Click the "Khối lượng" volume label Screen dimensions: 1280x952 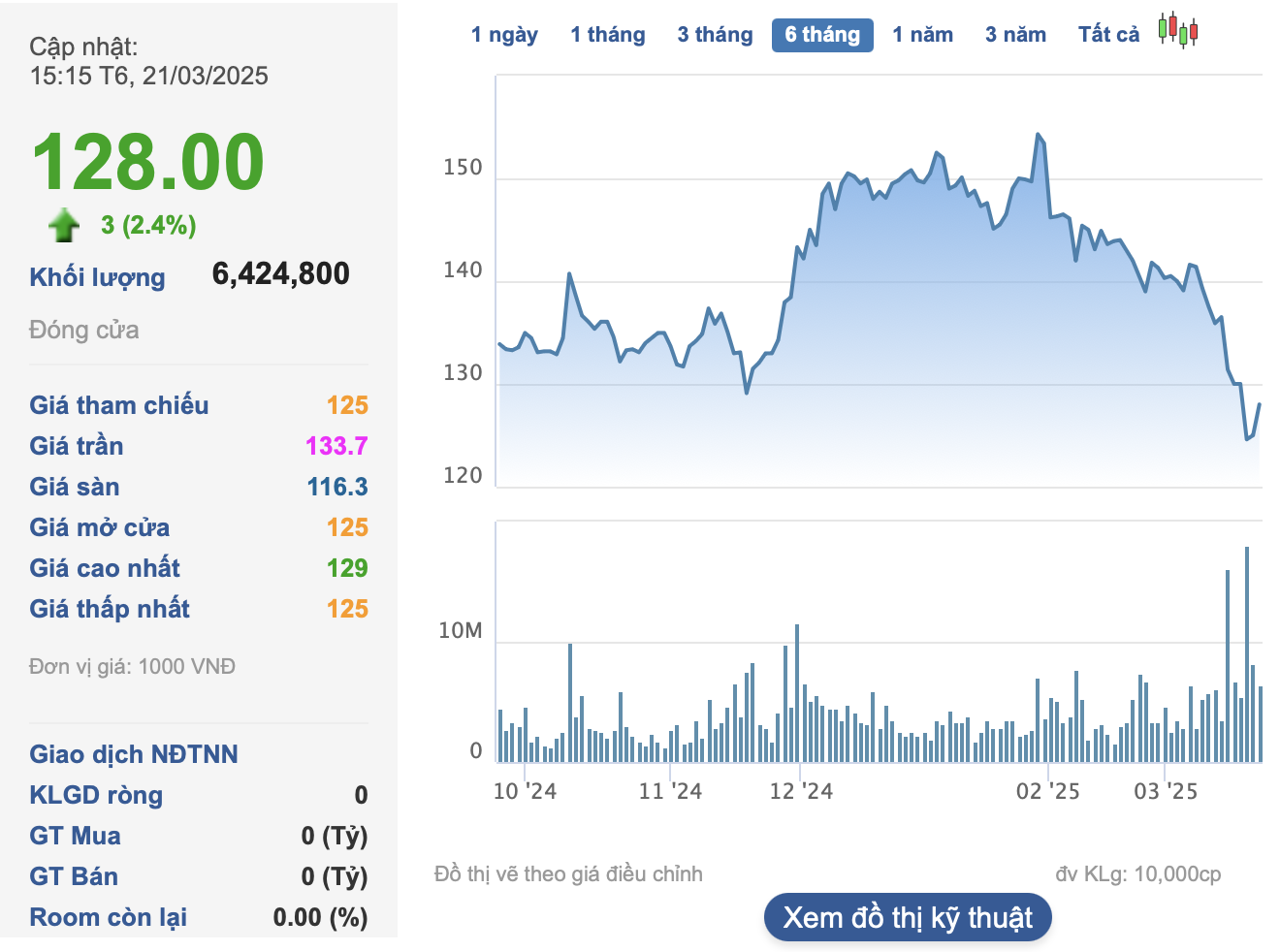(97, 277)
